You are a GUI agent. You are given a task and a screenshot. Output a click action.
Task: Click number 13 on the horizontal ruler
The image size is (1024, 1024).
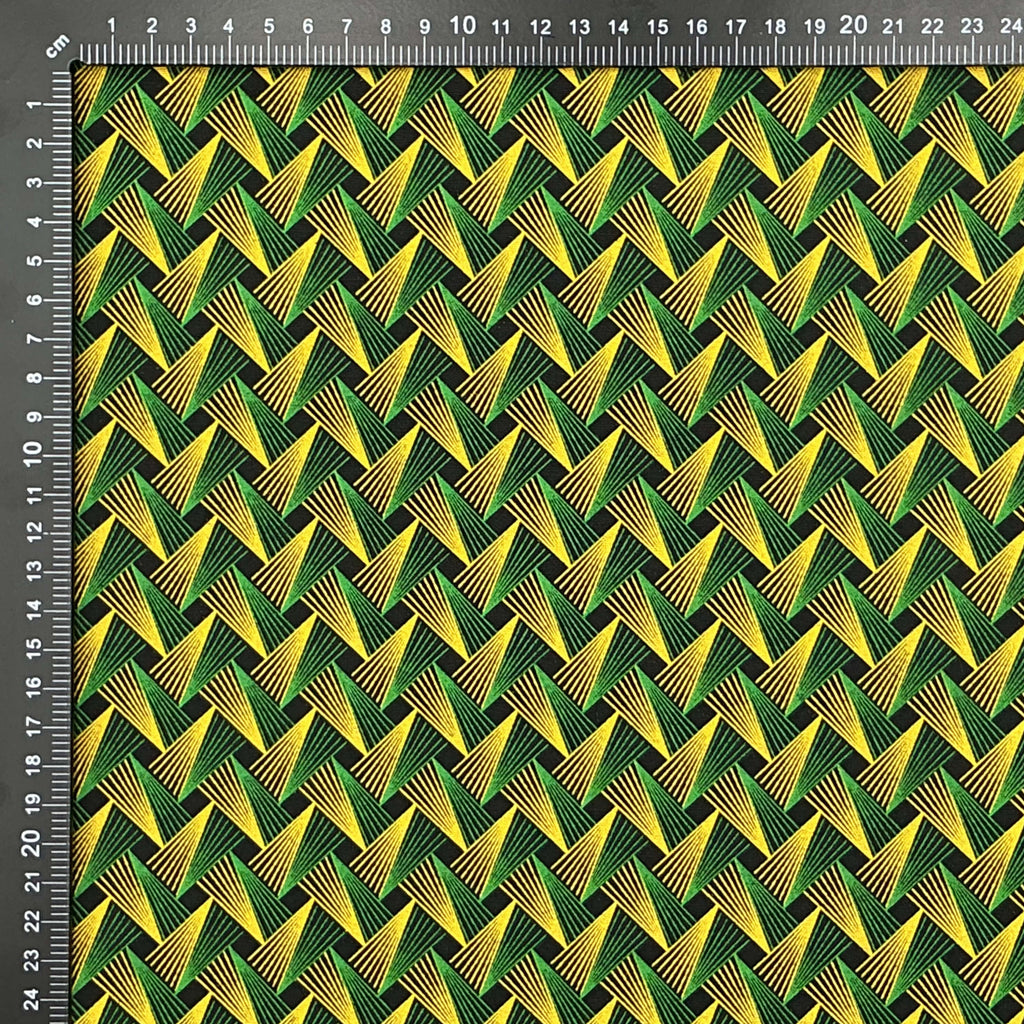[579, 27]
